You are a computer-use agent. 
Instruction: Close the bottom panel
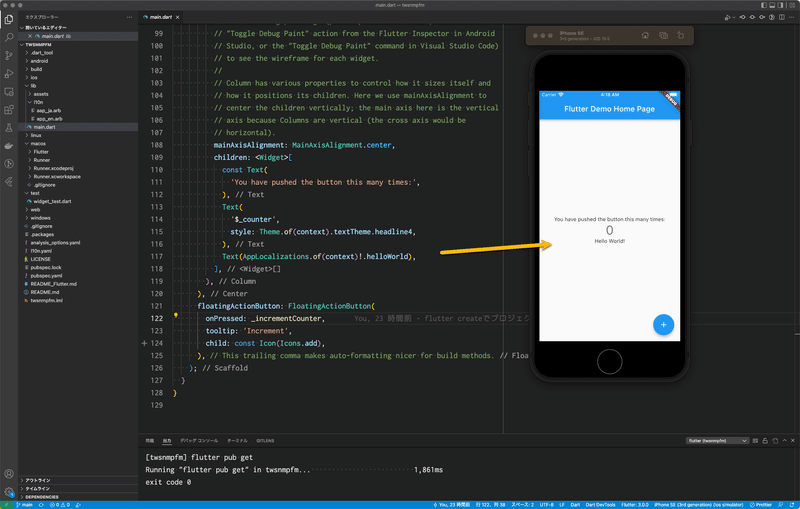793,441
